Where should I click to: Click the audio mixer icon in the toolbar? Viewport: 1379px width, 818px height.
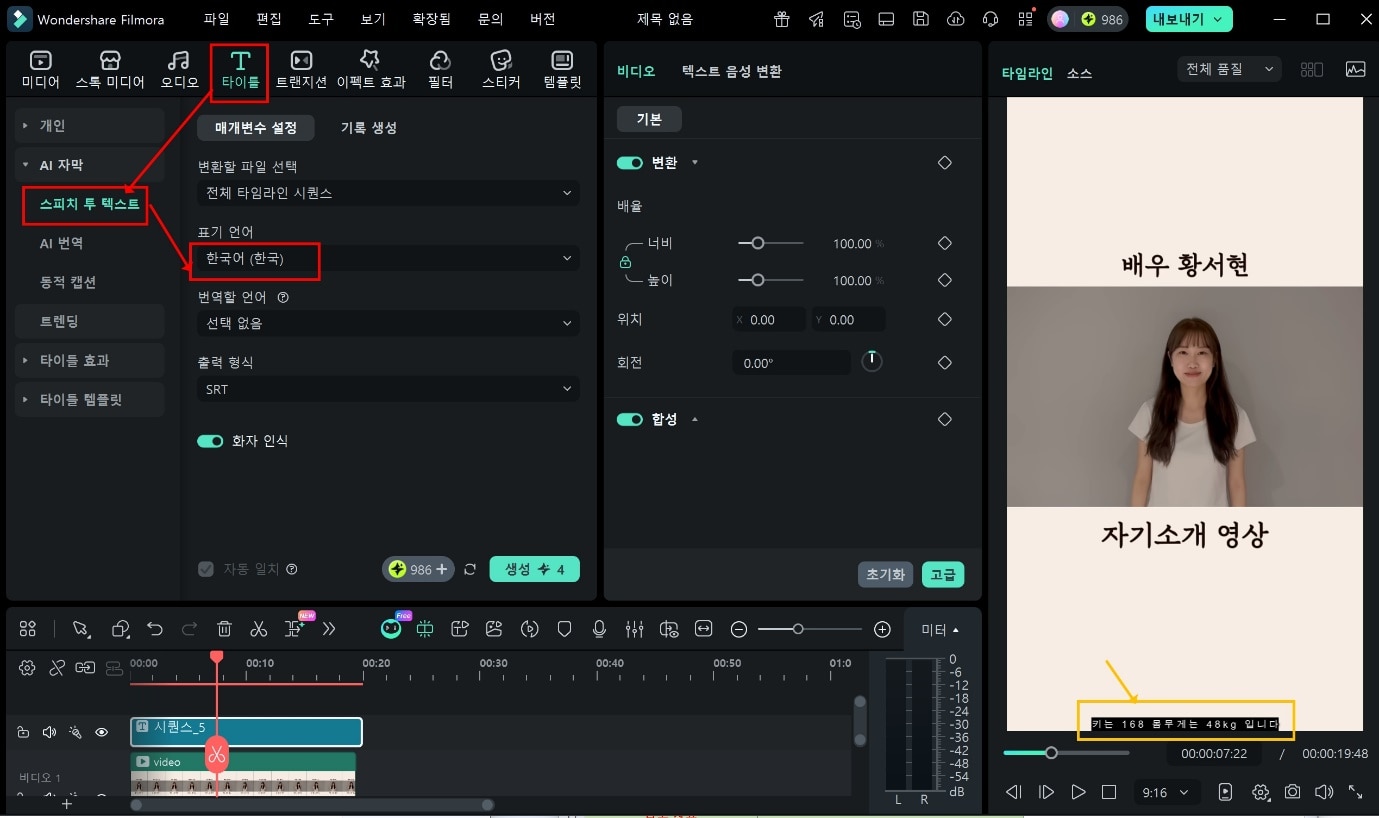(634, 628)
